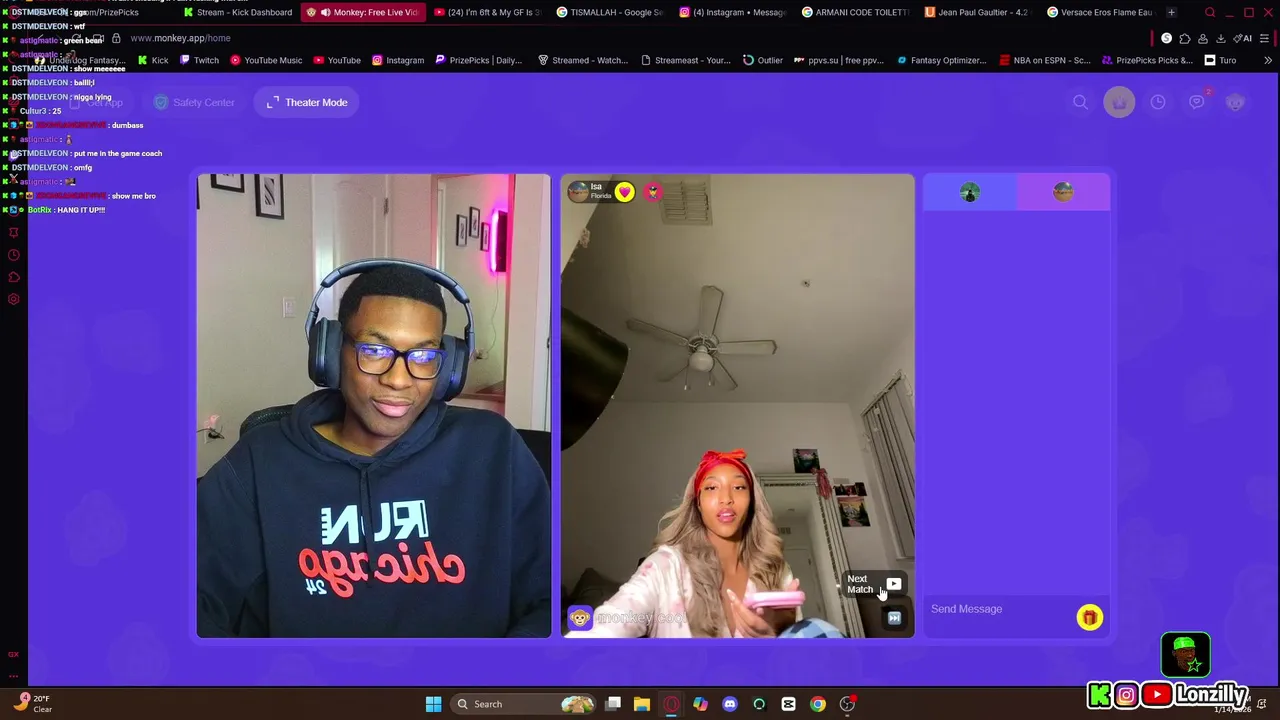Screen dimensions: 1280x720
Task: Send a gift with the yellow gift icon
Action: point(1089,617)
